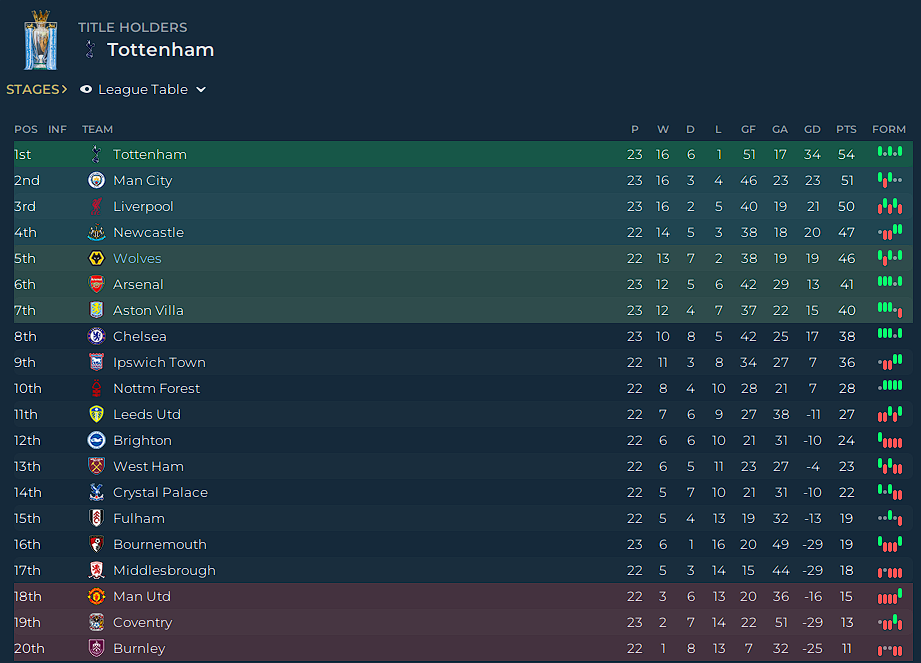
Task: Sort table by PTS column header
Action: pos(846,129)
